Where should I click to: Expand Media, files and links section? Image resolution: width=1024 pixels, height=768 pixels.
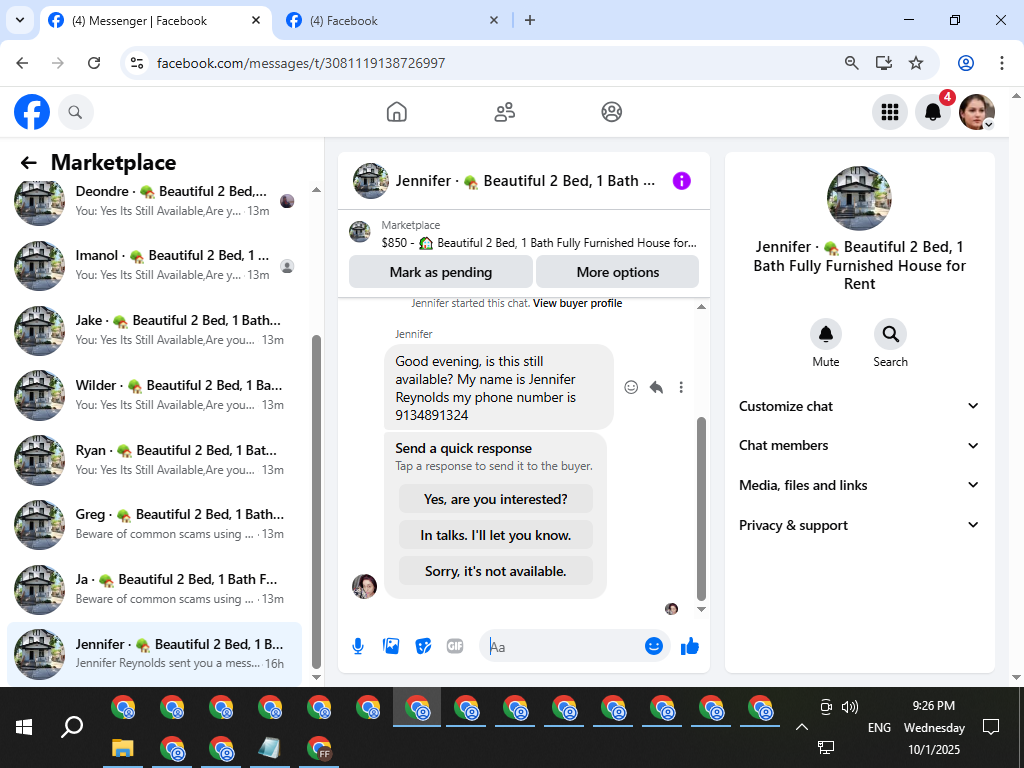859,485
